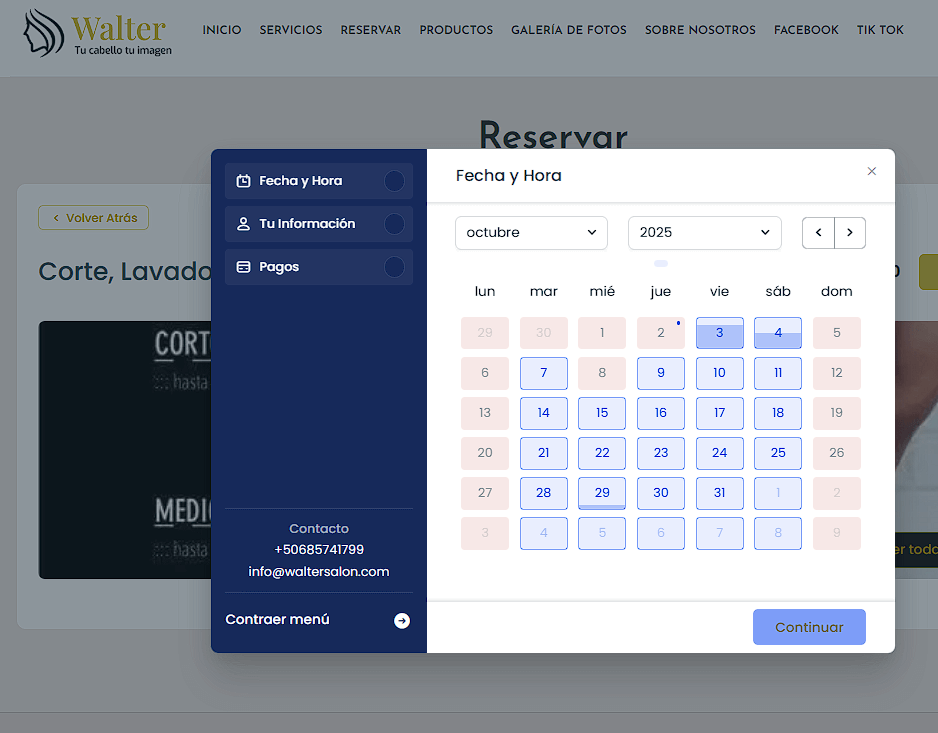Open the octubre month dropdown
Viewport: 938px width, 733px height.
click(531, 233)
